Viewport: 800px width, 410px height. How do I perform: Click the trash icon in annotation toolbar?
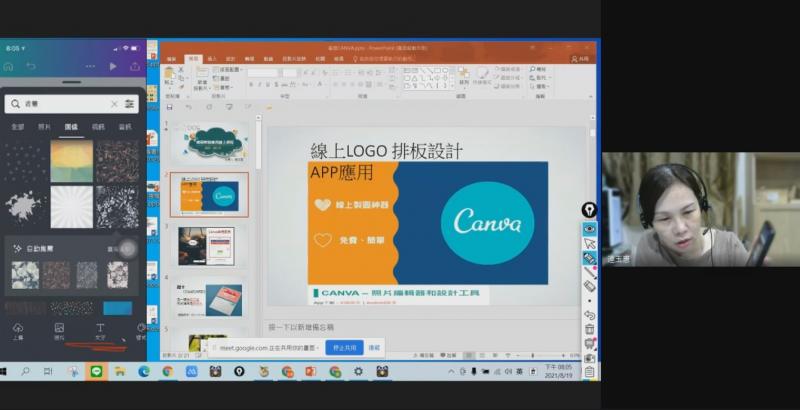pos(589,329)
